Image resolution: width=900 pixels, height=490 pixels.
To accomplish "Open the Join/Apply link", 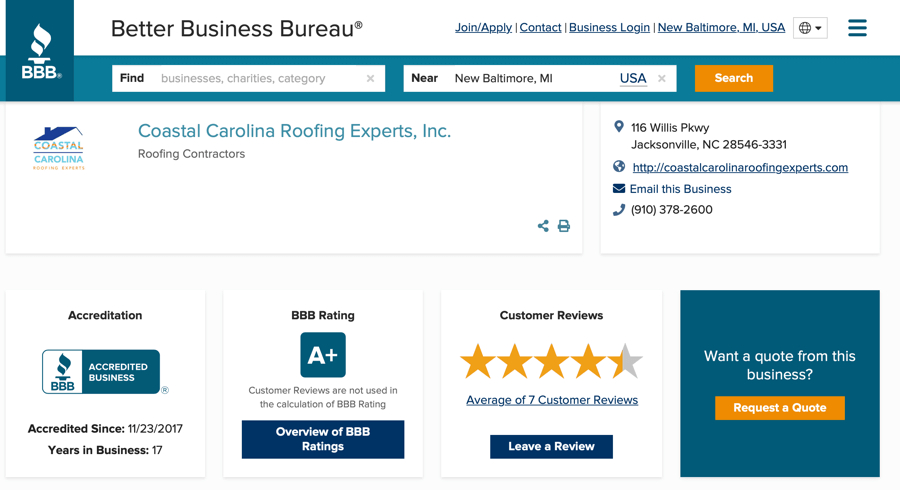I will click(483, 28).
